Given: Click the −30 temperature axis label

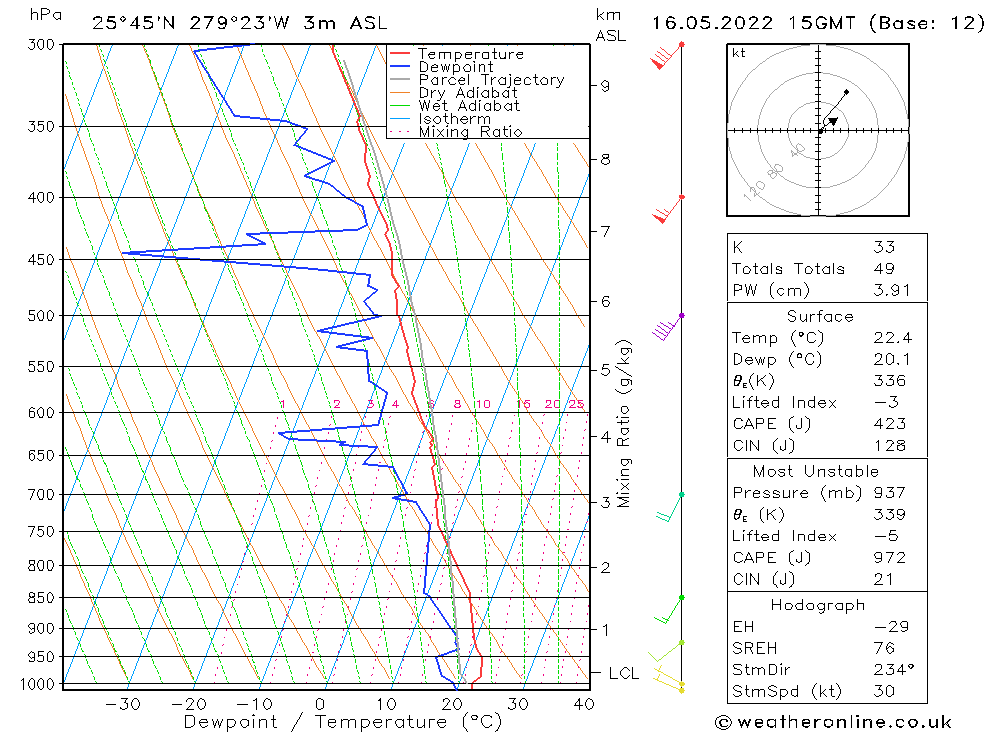Looking at the screenshot, I should (x=122, y=704).
